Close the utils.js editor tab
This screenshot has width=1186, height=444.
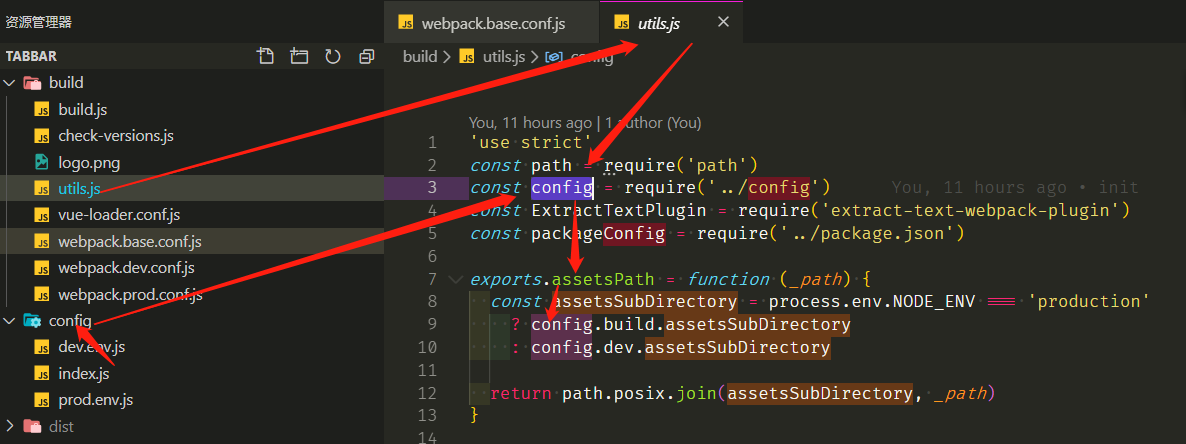coord(723,23)
